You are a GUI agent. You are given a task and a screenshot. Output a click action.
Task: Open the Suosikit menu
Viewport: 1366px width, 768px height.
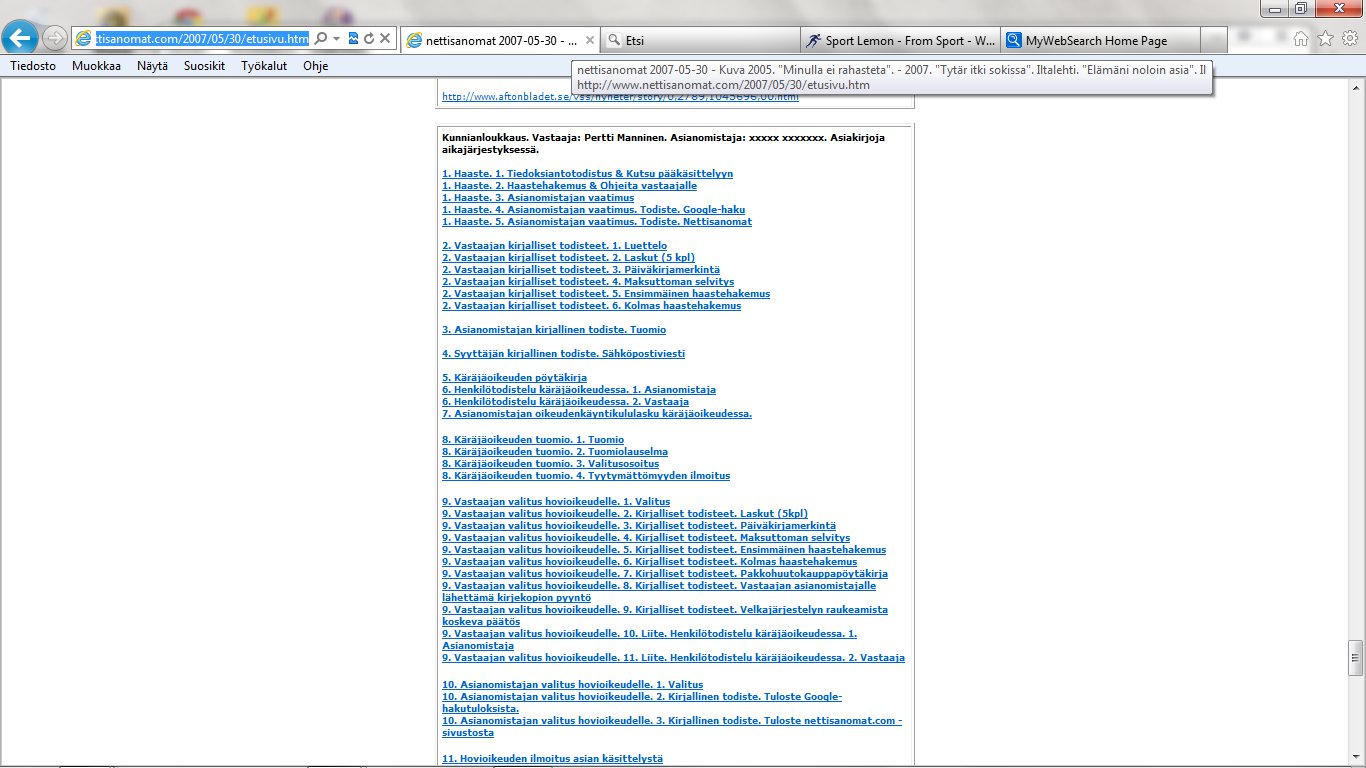[204, 66]
